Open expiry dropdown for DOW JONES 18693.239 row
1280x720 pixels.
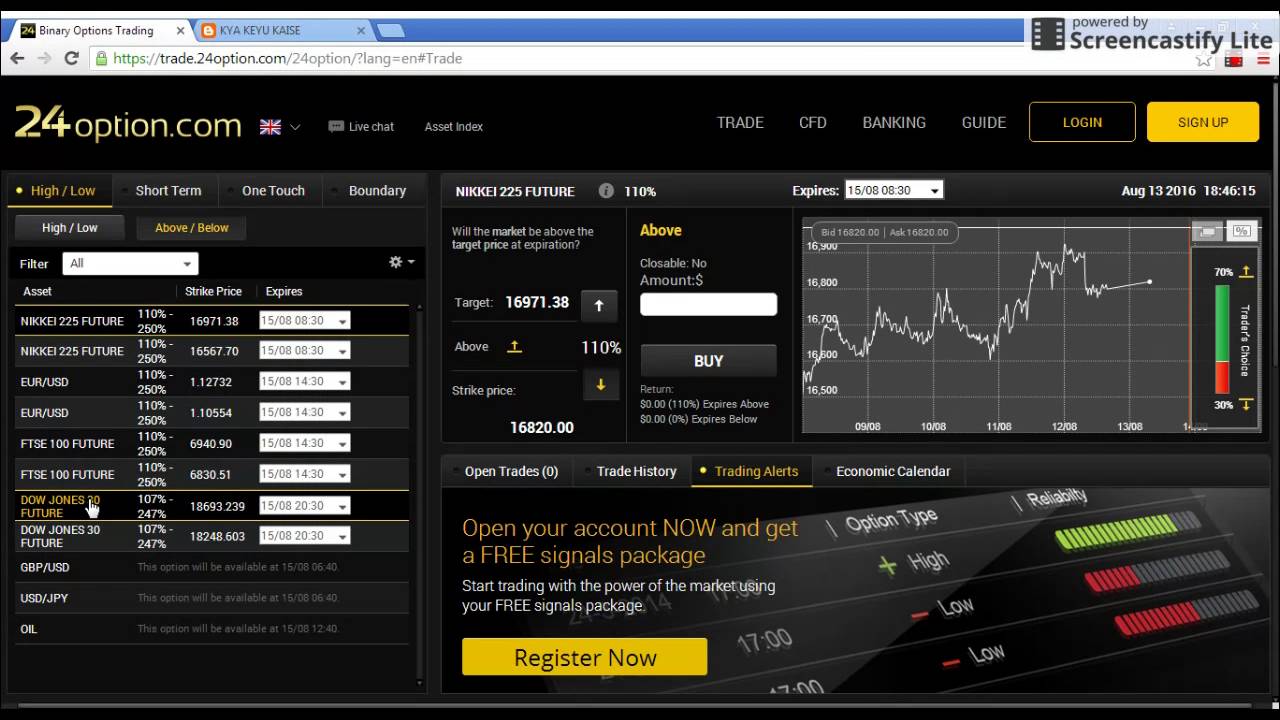[304, 506]
